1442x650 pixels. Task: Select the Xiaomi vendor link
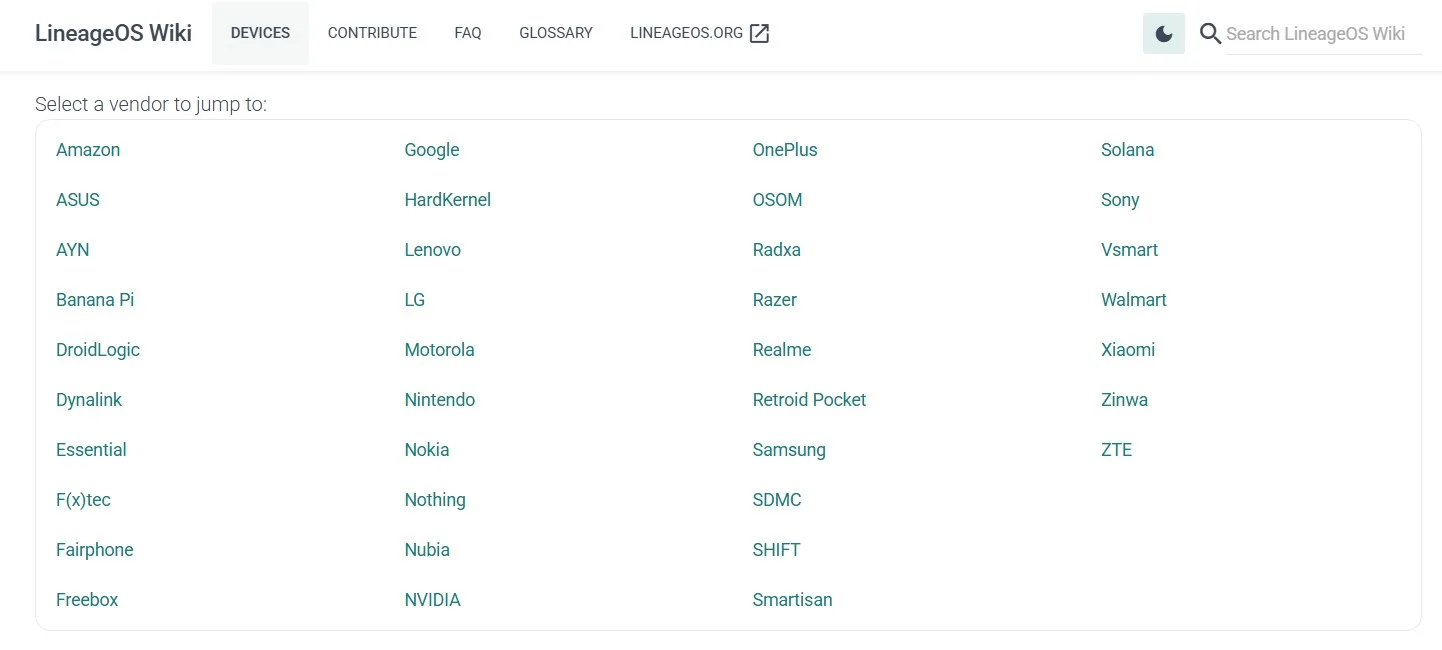(x=1128, y=350)
